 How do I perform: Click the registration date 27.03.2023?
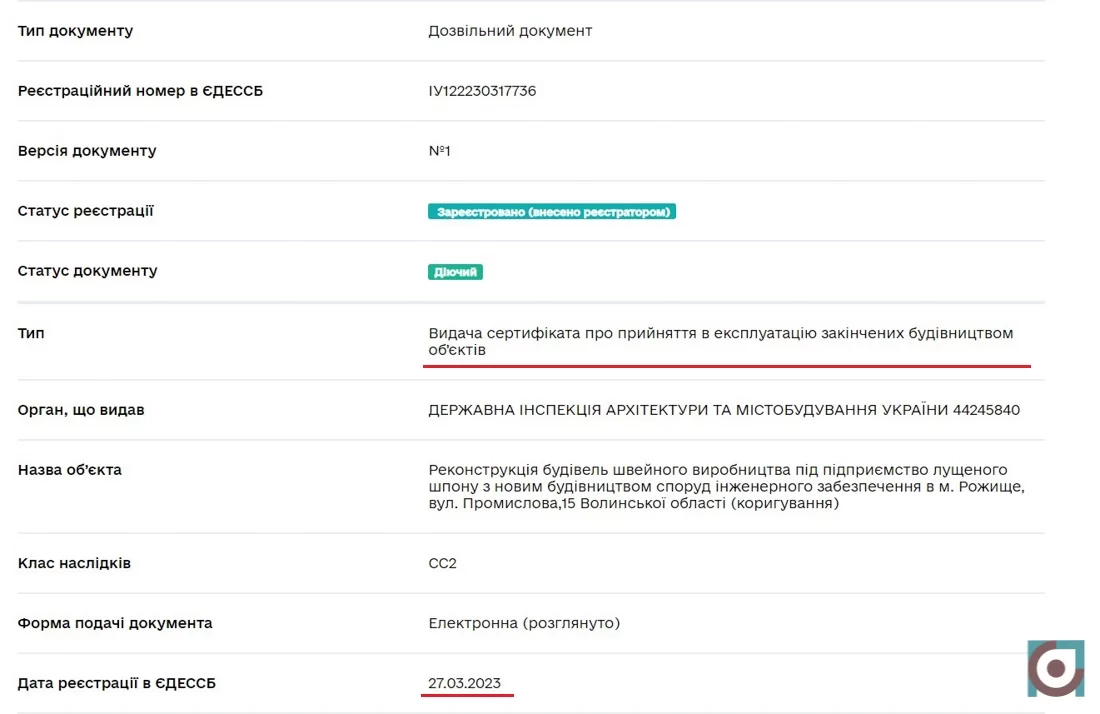464,683
